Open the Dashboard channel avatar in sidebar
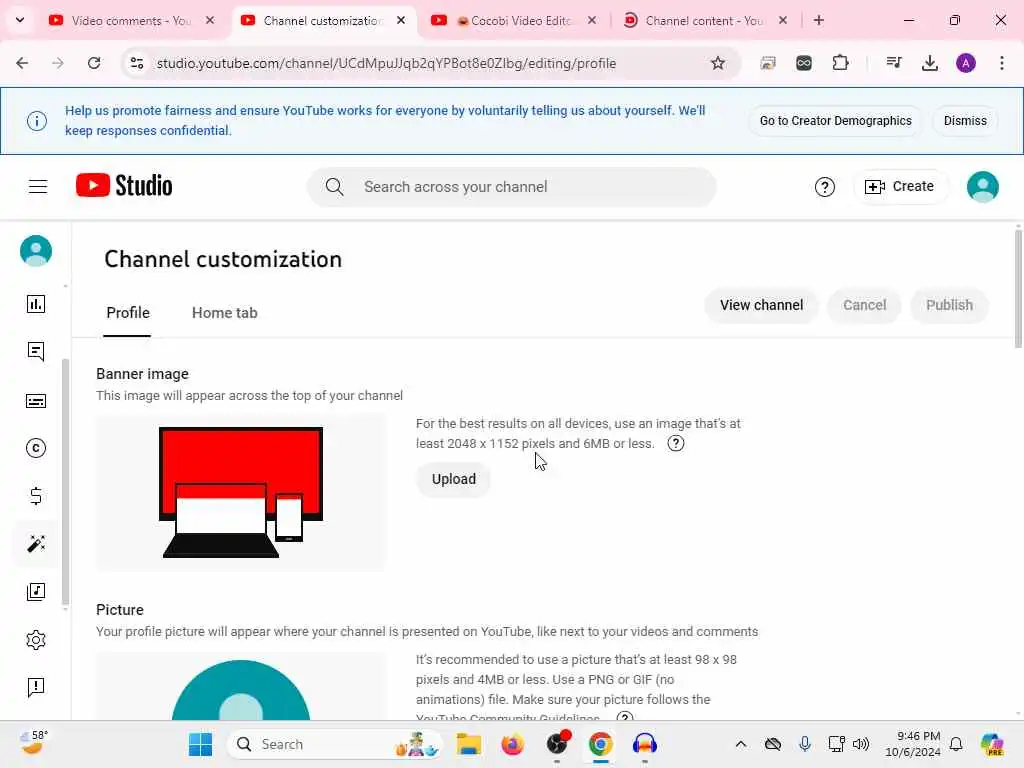This screenshot has width=1024, height=768. (x=36, y=251)
